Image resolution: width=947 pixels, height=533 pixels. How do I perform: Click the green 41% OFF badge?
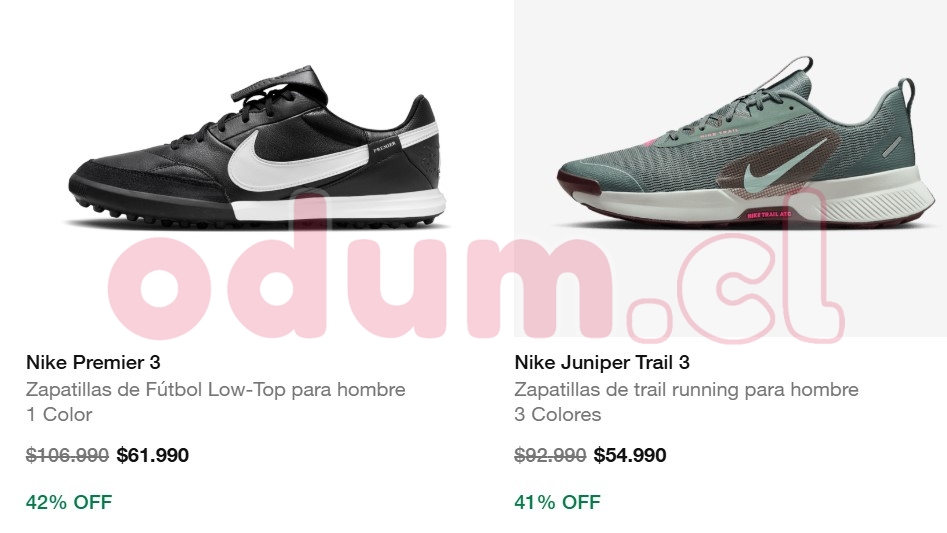[x=557, y=502]
